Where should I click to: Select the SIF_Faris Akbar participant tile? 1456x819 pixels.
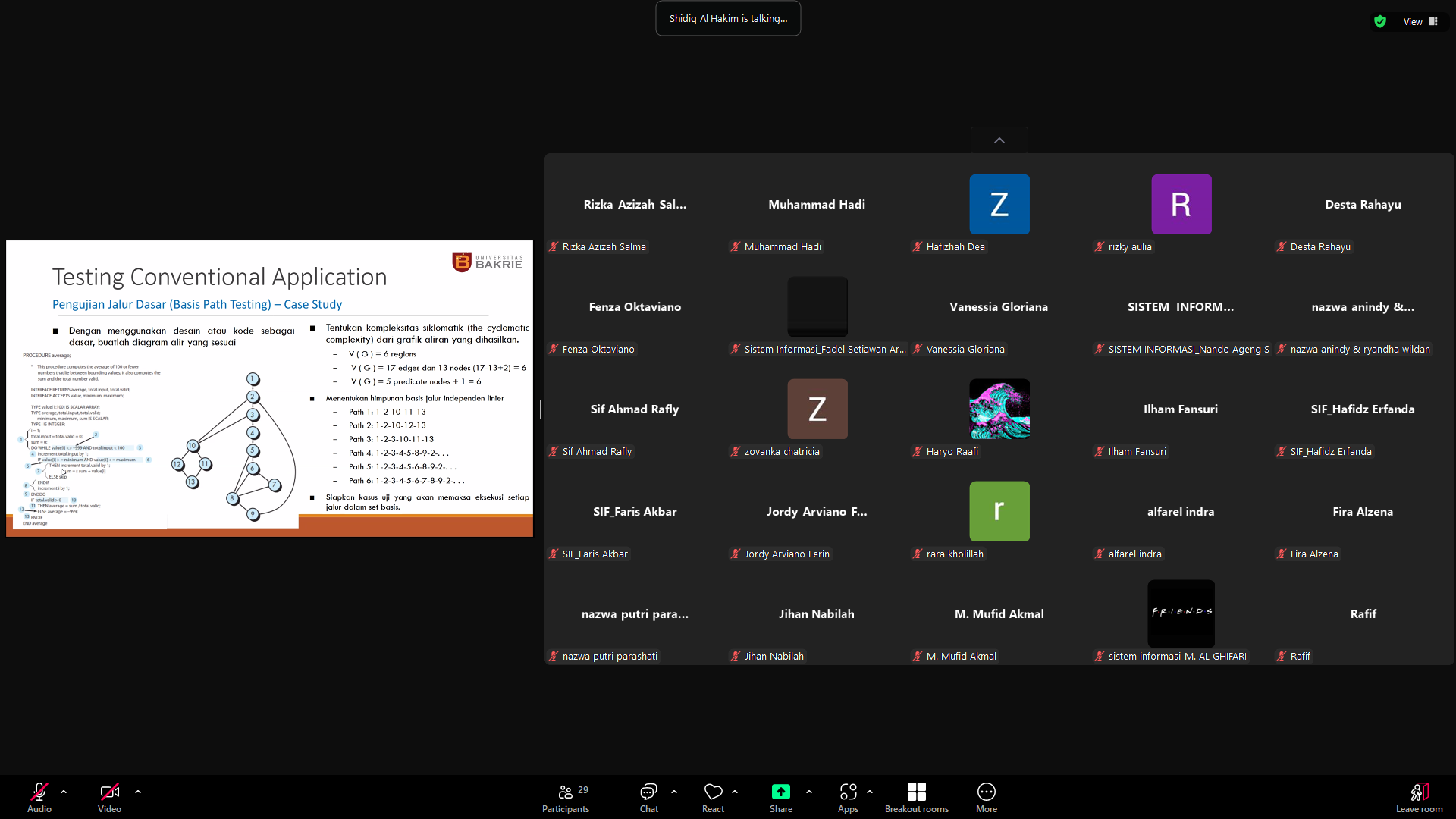(x=635, y=512)
